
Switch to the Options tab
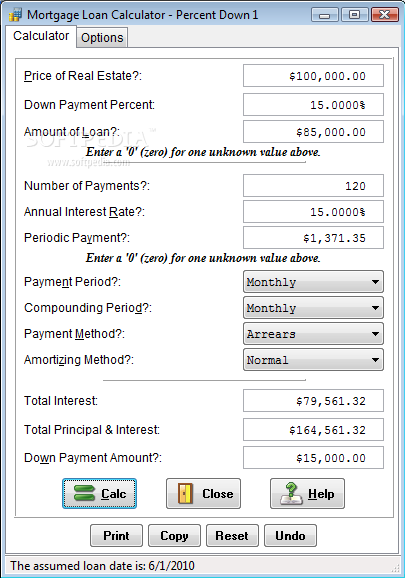coord(102,38)
